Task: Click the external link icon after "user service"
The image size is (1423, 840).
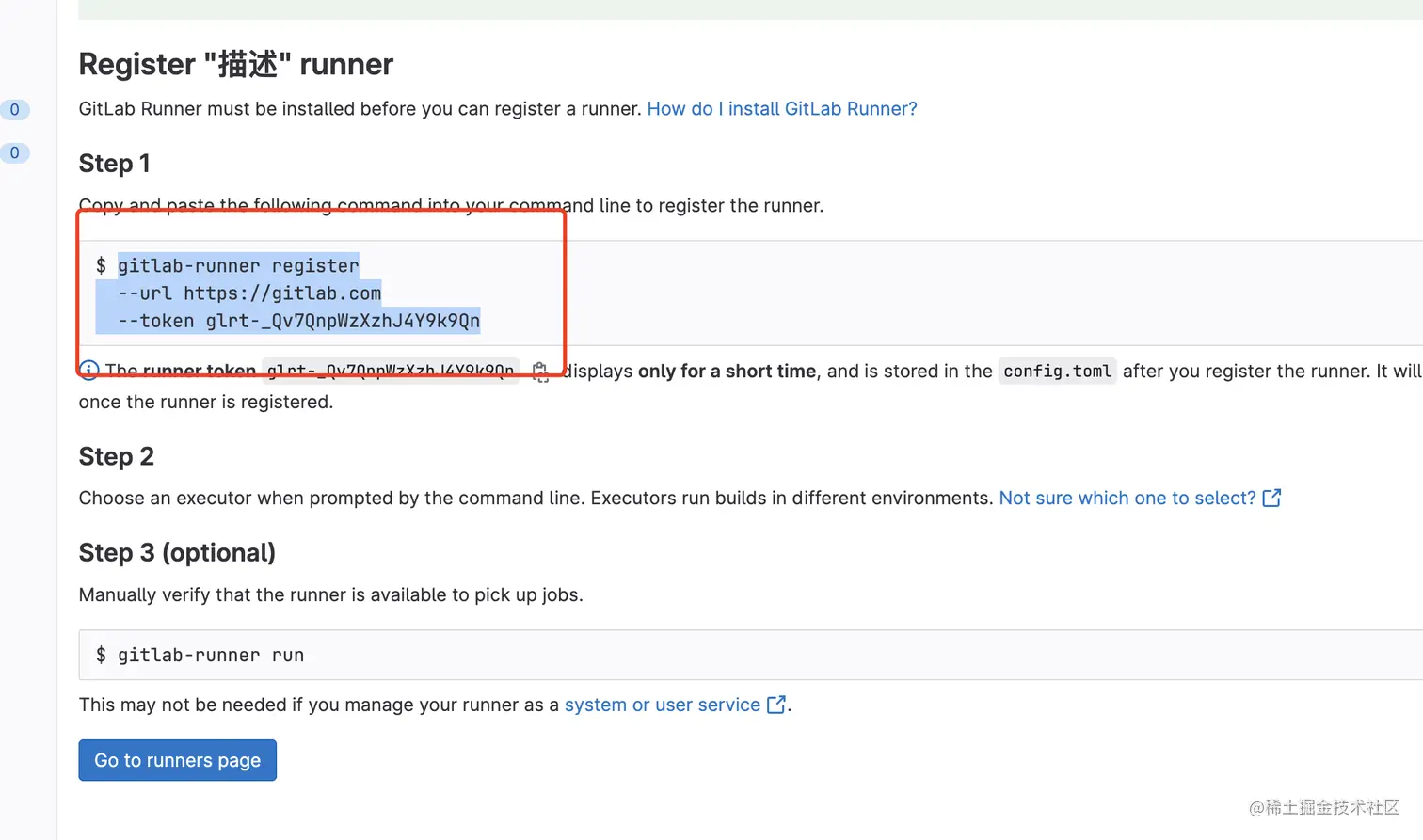Action: (x=775, y=705)
